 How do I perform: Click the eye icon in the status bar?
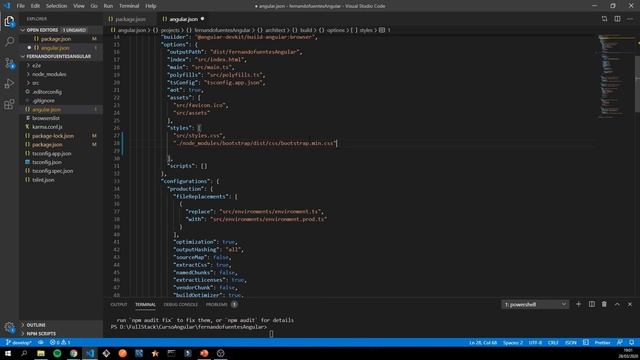(x=41, y=342)
